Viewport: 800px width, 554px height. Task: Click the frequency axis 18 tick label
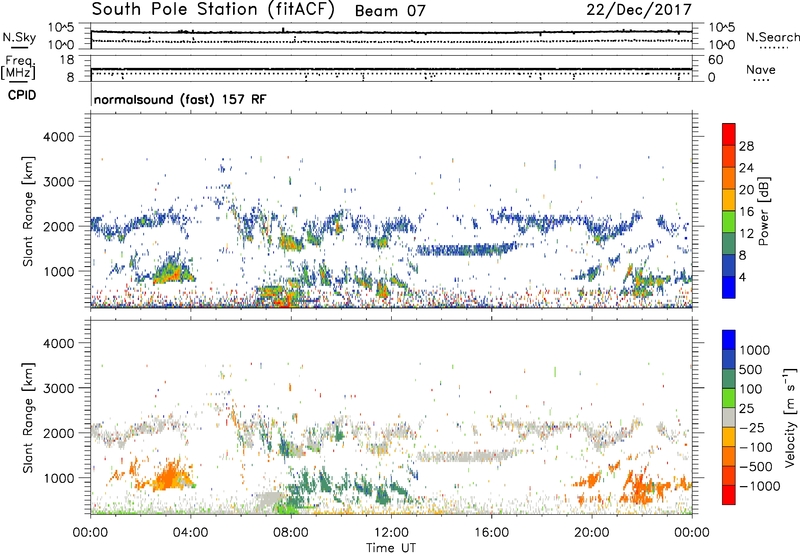[67, 60]
